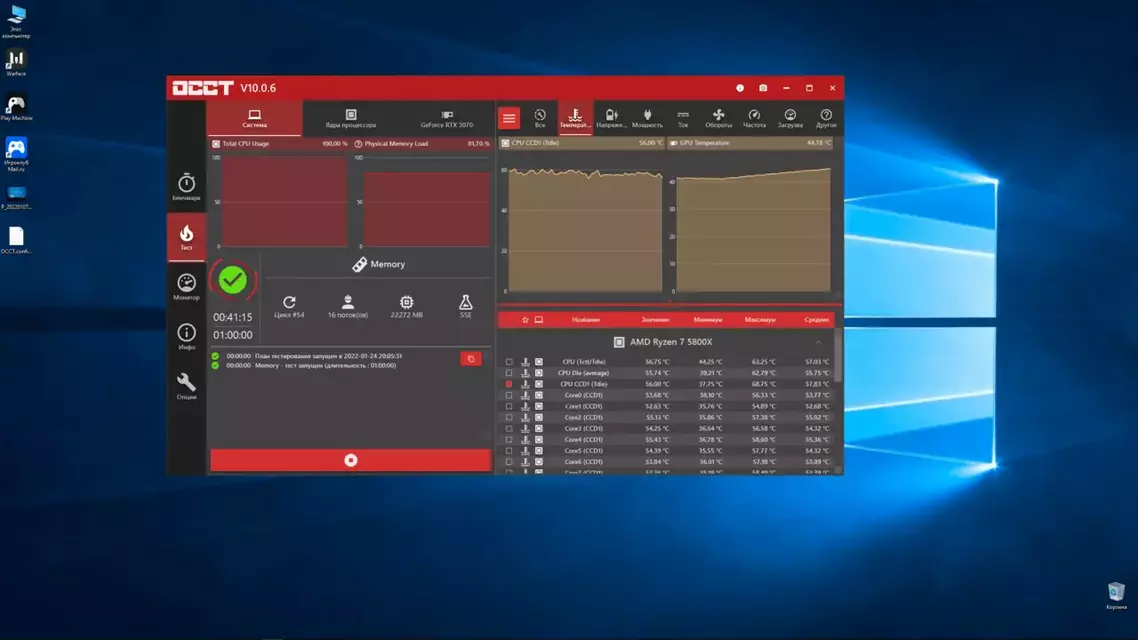The width and height of the screenshot is (1138, 640).
Task: Click the 16 поток(ов) threads icon
Action: click(x=348, y=302)
